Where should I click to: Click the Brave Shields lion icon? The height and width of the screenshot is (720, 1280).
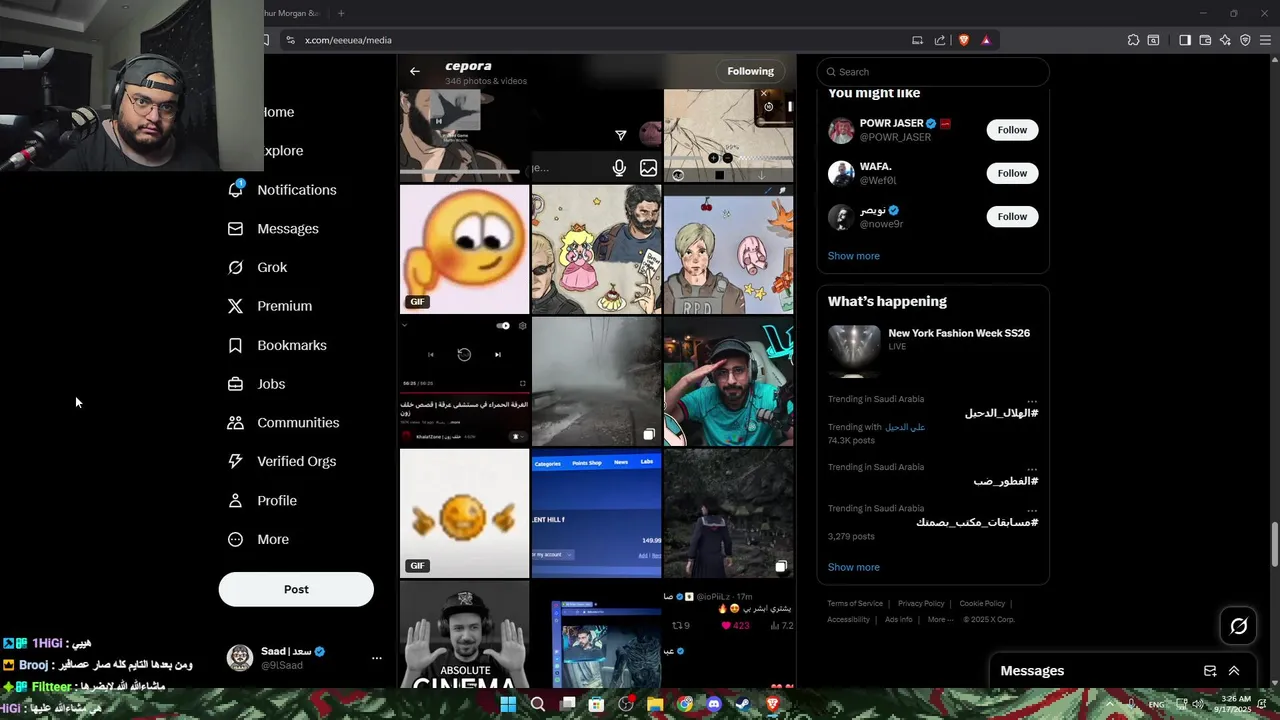[964, 40]
